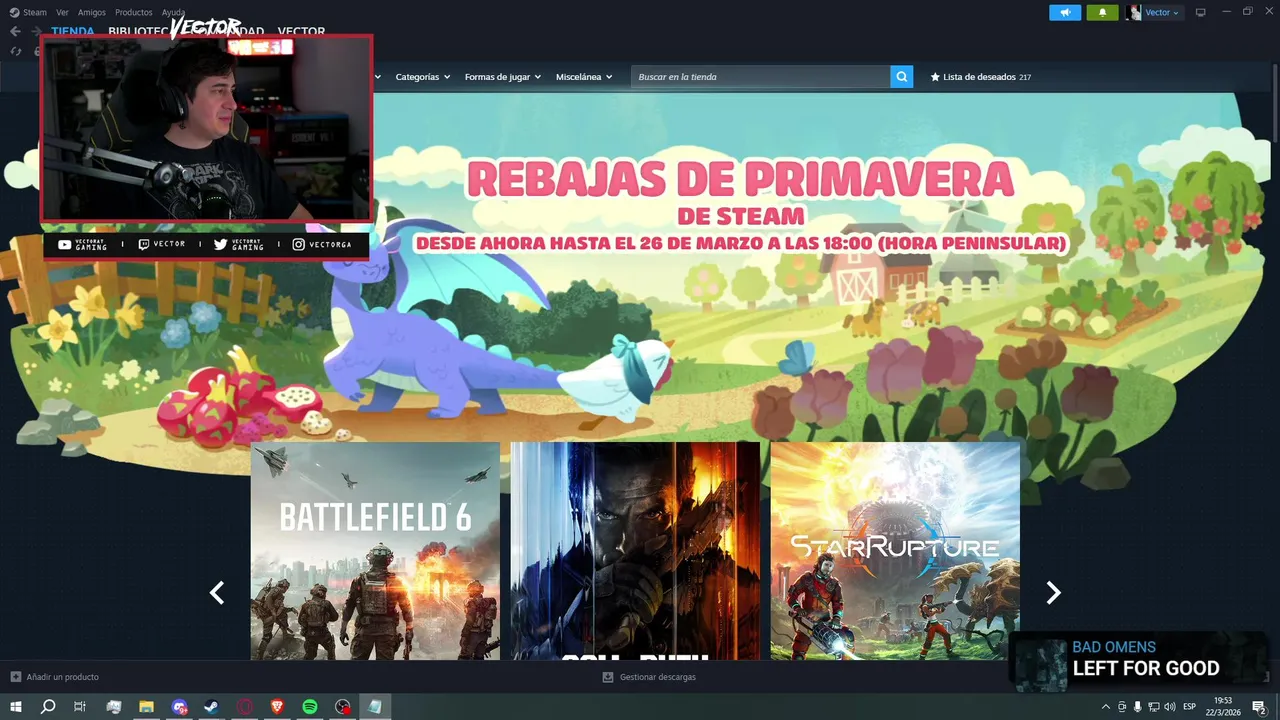
Task: Open the Battlefield 6 game card
Action: [375, 551]
